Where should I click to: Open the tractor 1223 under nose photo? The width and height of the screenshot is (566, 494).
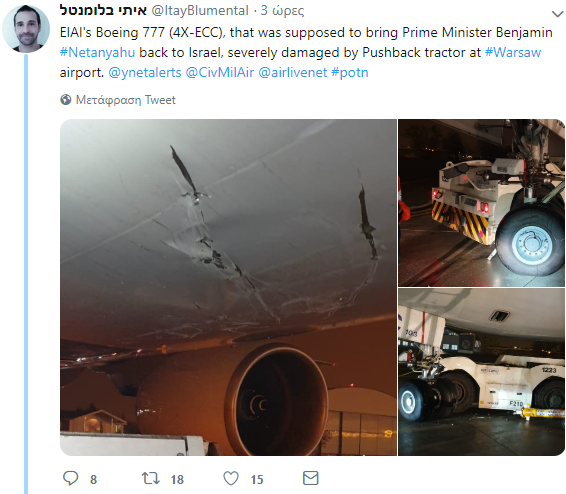coord(482,372)
